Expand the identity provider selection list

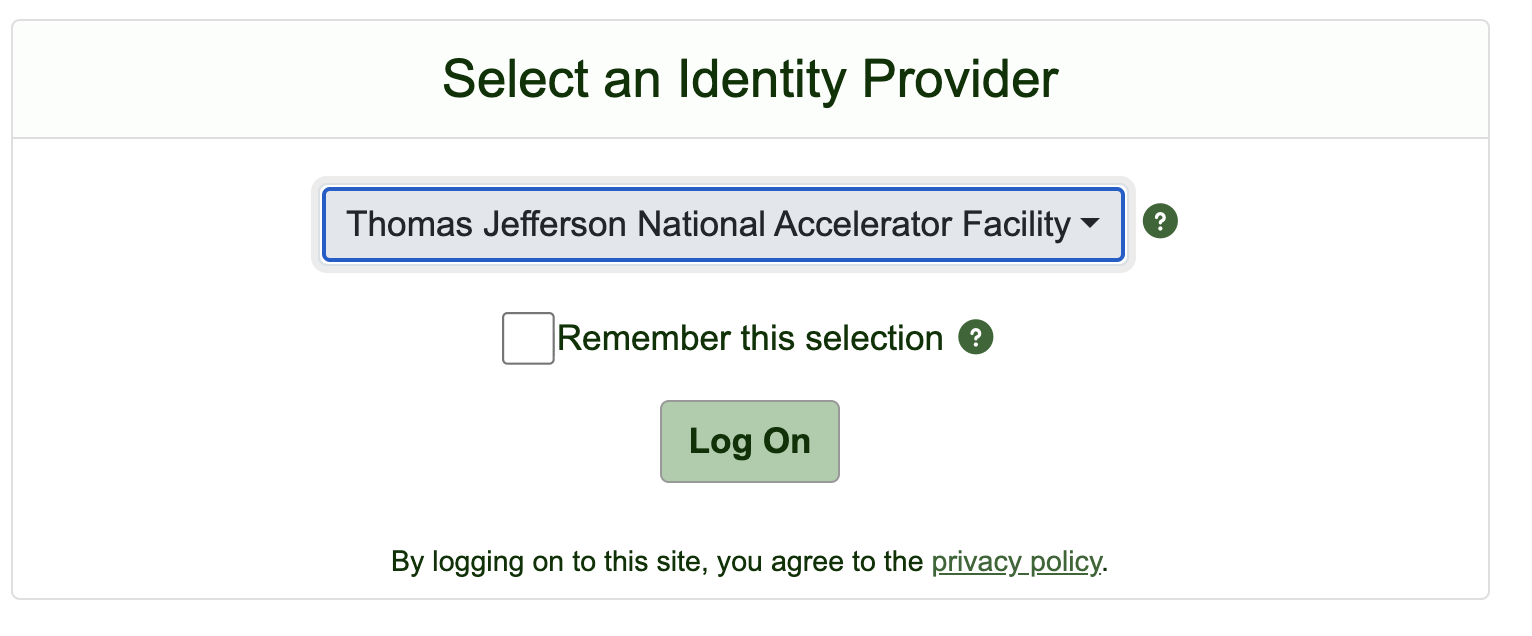pos(722,224)
